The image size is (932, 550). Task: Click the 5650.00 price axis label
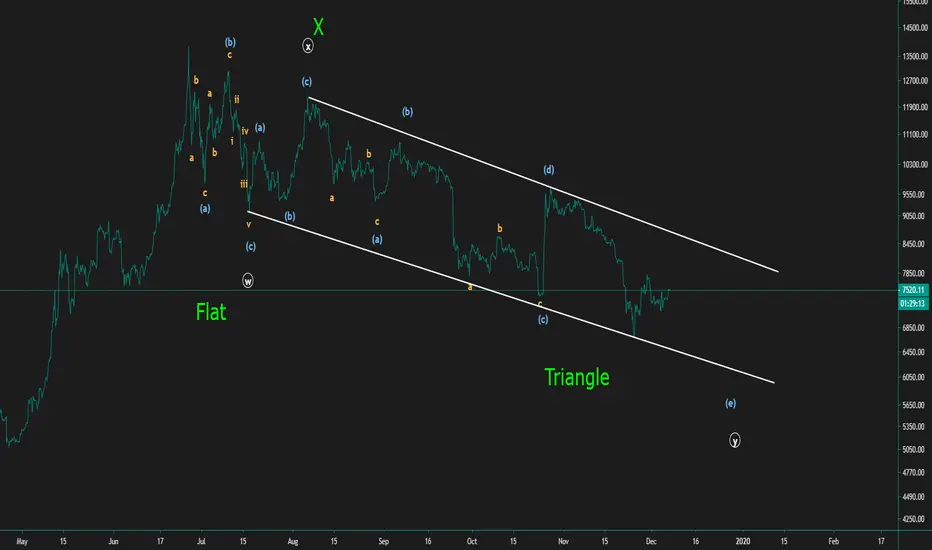point(915,405)
